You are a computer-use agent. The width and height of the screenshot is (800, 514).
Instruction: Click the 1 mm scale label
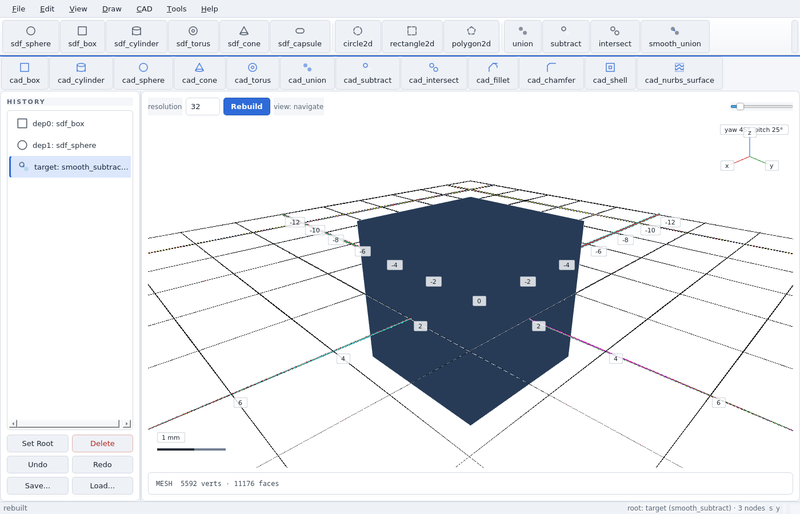(171, 437)
